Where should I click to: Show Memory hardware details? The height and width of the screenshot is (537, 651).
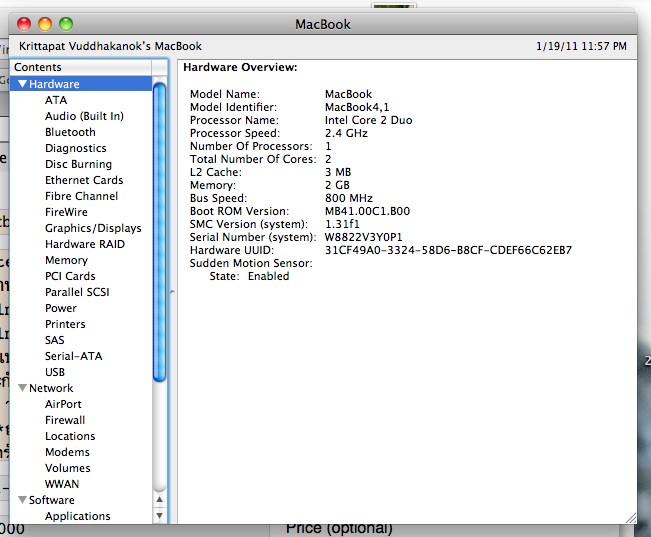click(x=66, y=260)
